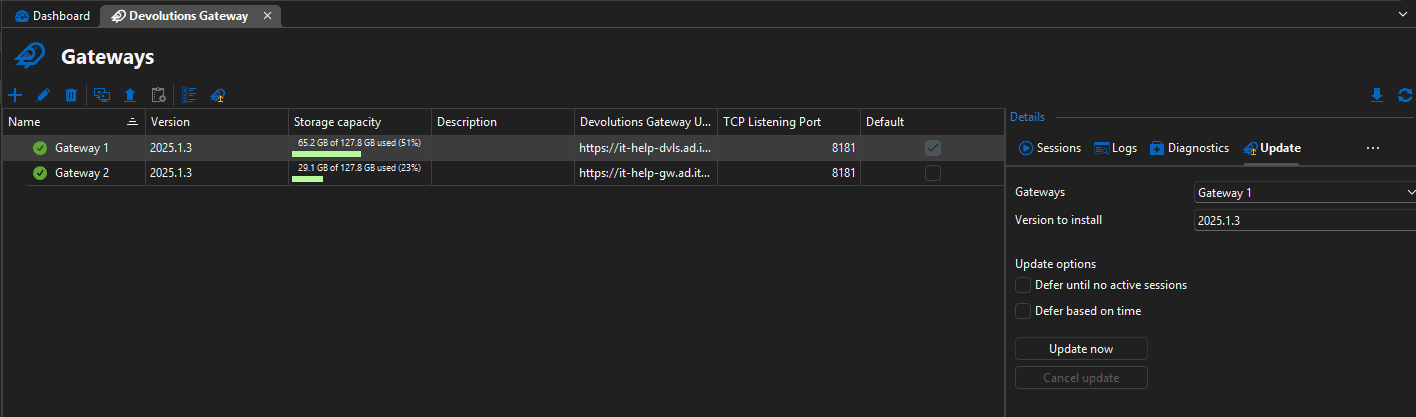
Task: Switch to the Diagnostics tab
Action: pyautogui.click(x=1189, y=148)
